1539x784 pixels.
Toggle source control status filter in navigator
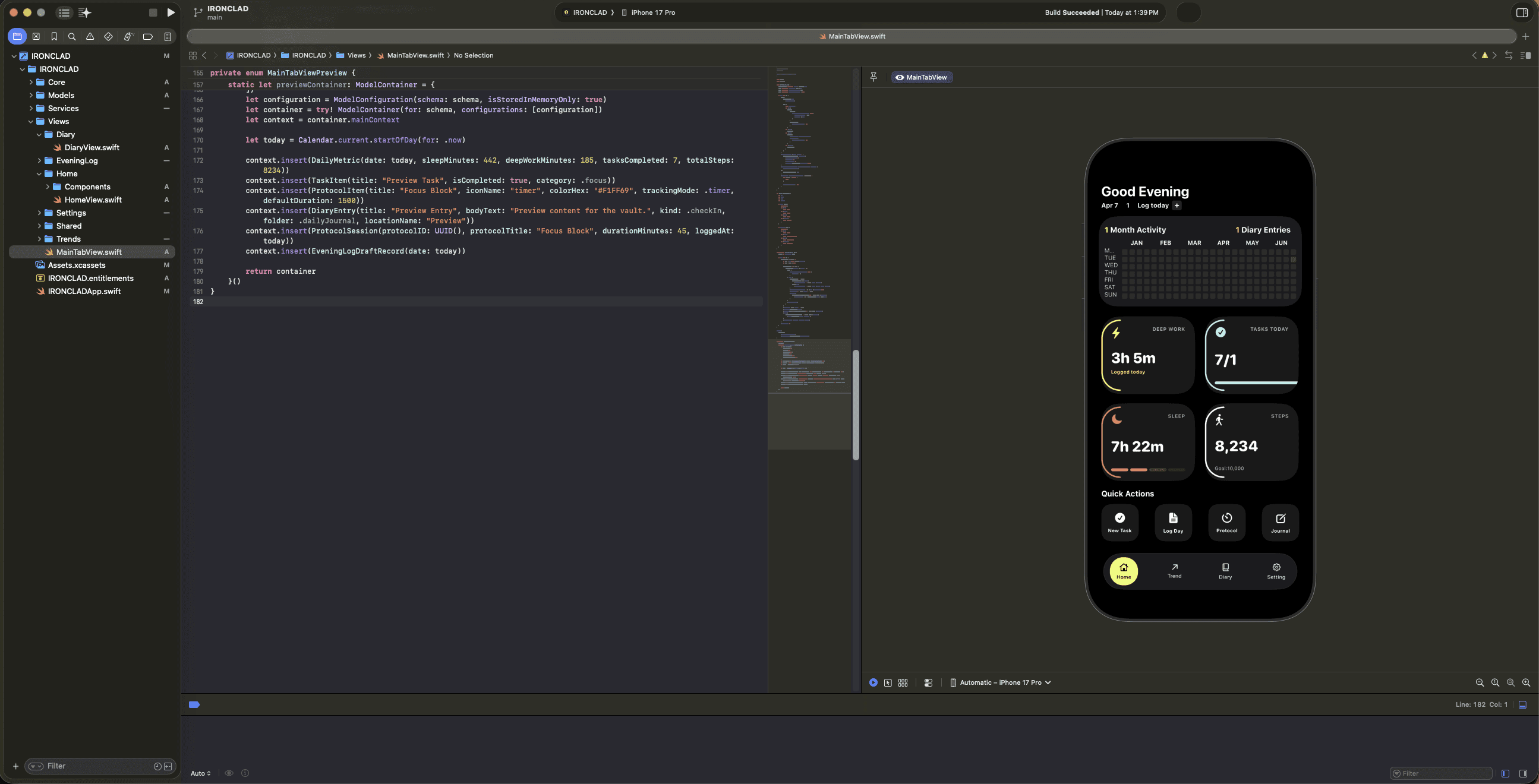click(168, 766)
